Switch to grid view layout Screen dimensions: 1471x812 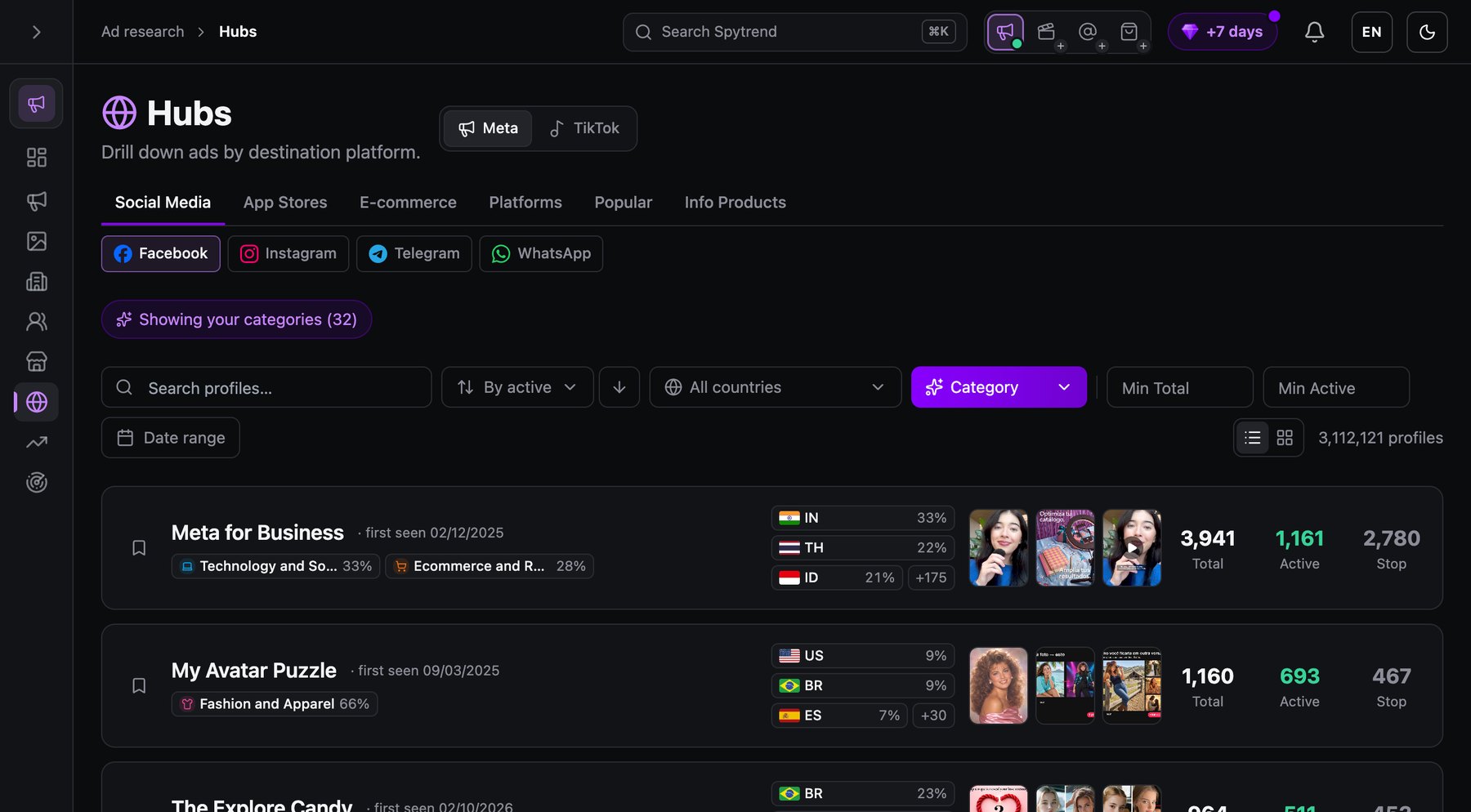coord(1285,438)
